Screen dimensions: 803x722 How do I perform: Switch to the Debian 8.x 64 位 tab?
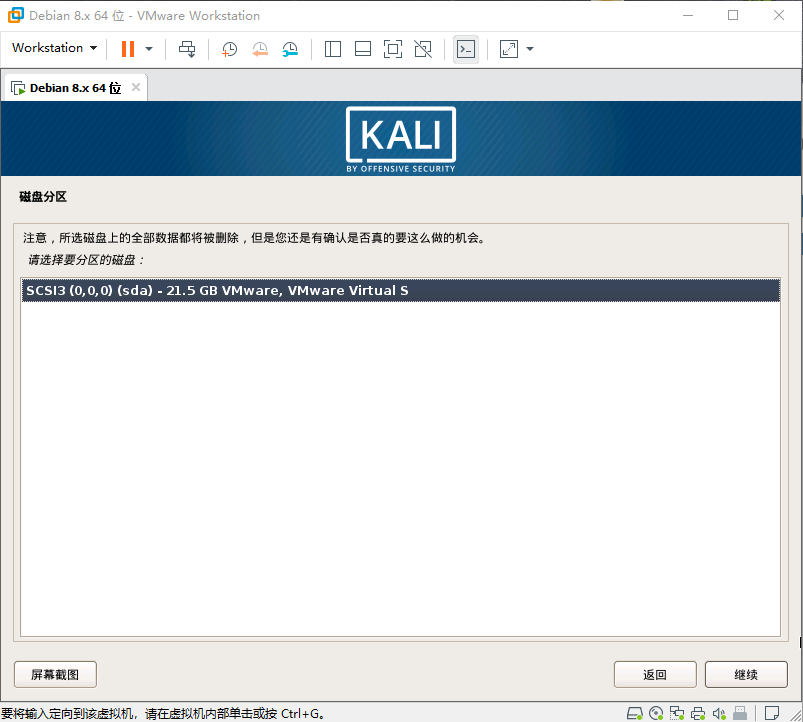pos(75,88)
